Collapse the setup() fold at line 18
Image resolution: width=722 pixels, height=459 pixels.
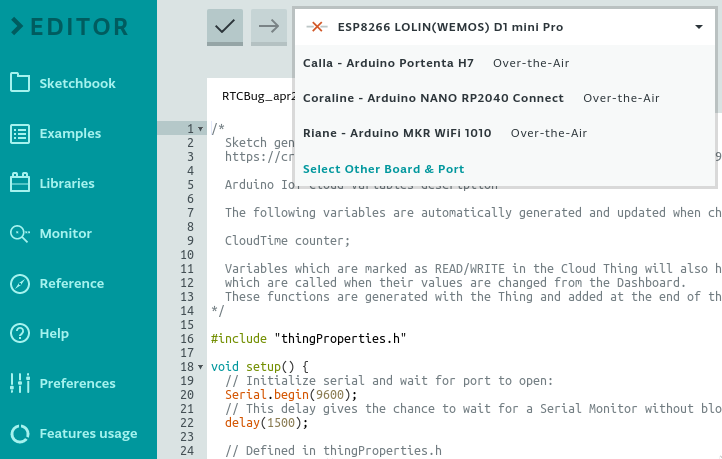(200, 367)
